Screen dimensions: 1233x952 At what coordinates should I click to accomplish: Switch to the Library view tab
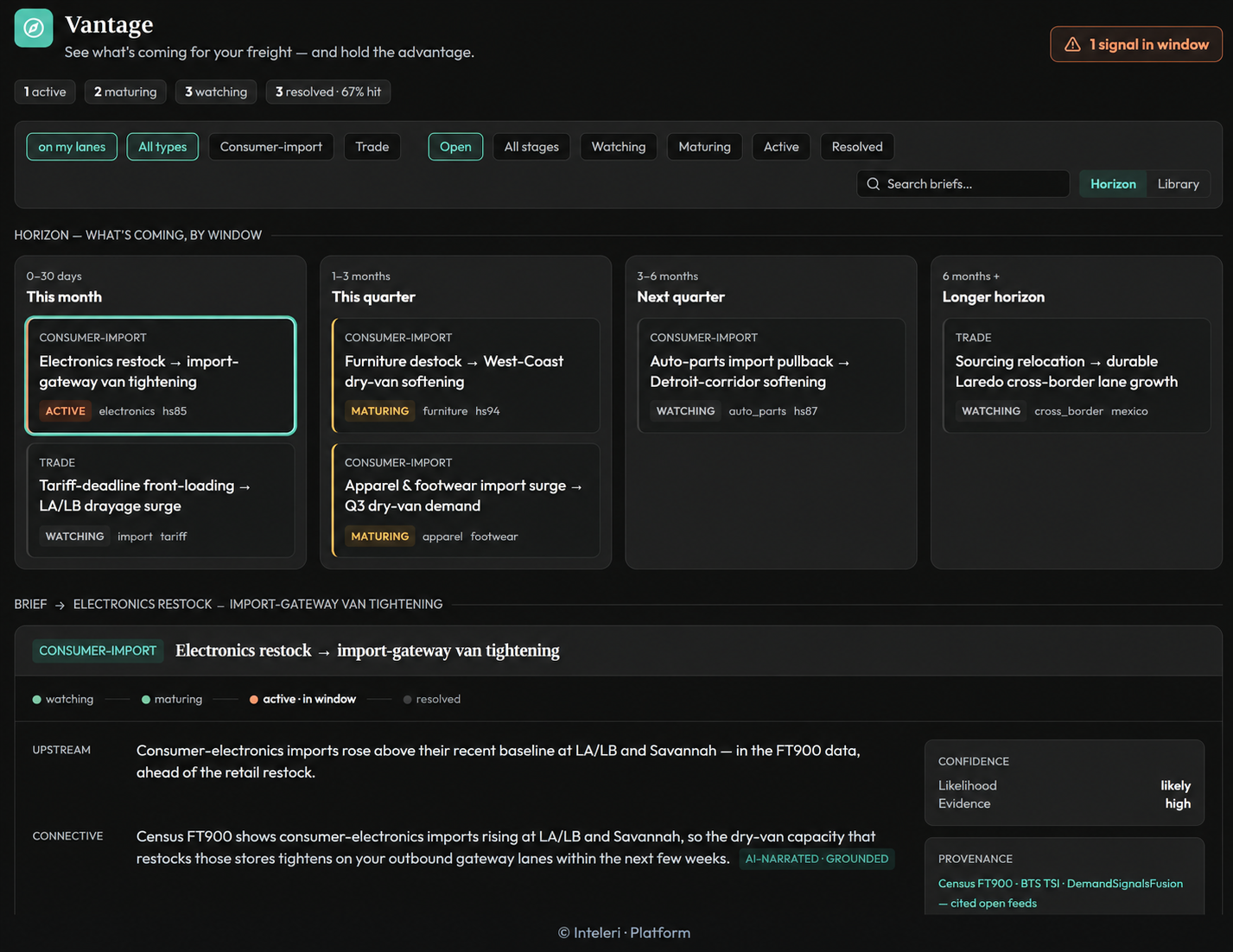pos(1179,184)
